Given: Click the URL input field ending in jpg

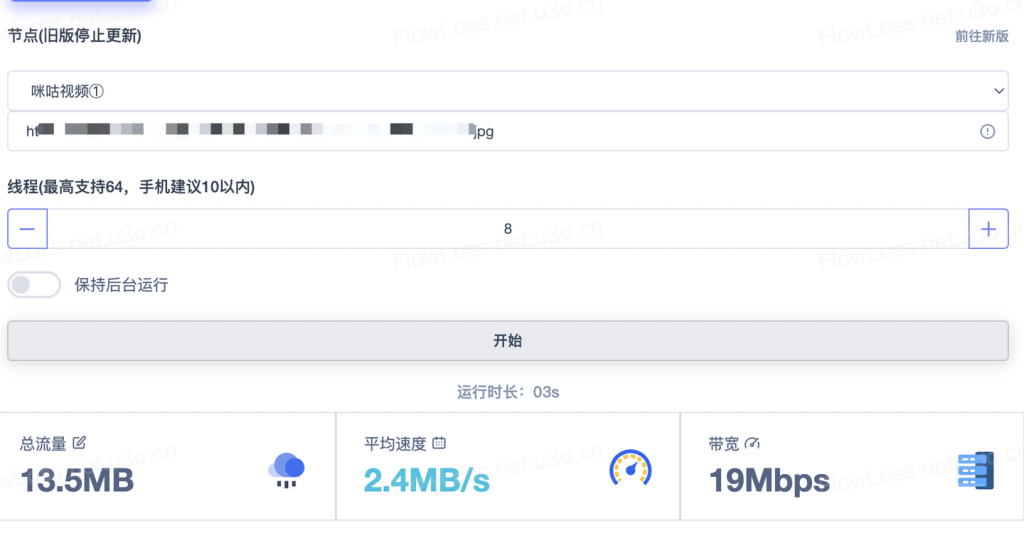Looking at the screenshot, I should (x=507, y=131).
